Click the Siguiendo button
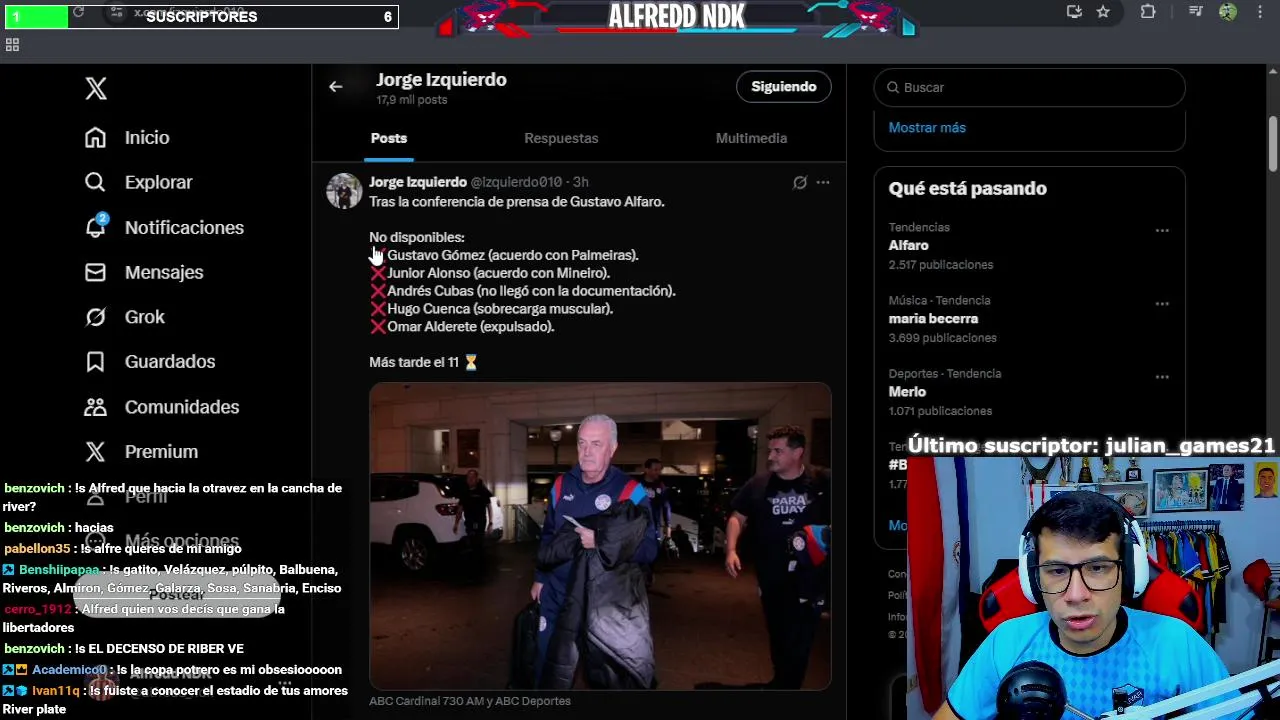Image resolution: width=1280 pixels, height=720 pixels. click(x=784, y=87)
